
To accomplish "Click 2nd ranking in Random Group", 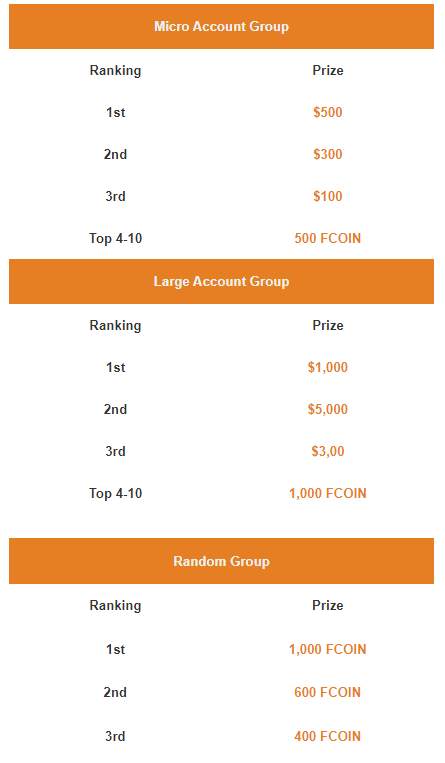I will point(115,692).
